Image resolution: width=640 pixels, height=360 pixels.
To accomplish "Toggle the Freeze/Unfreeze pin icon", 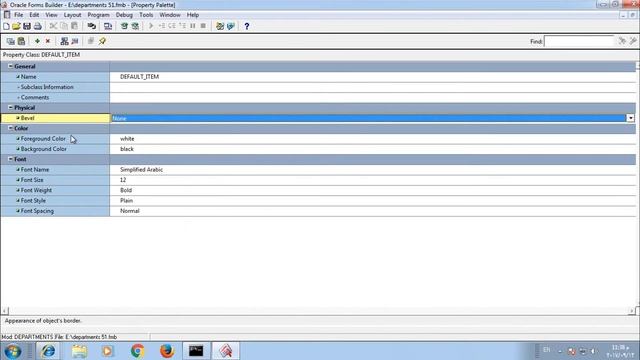I will pyautogui.click(x=102, y=41).
